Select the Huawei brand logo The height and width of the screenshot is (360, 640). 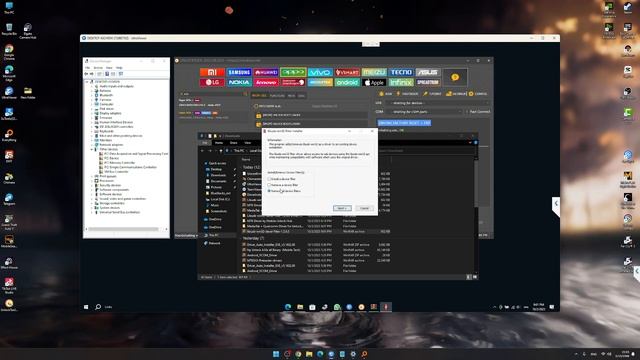point(266,72)
